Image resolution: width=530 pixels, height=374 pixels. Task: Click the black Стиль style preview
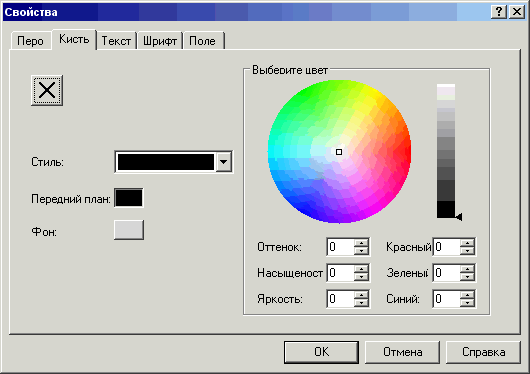click(166, 162)
